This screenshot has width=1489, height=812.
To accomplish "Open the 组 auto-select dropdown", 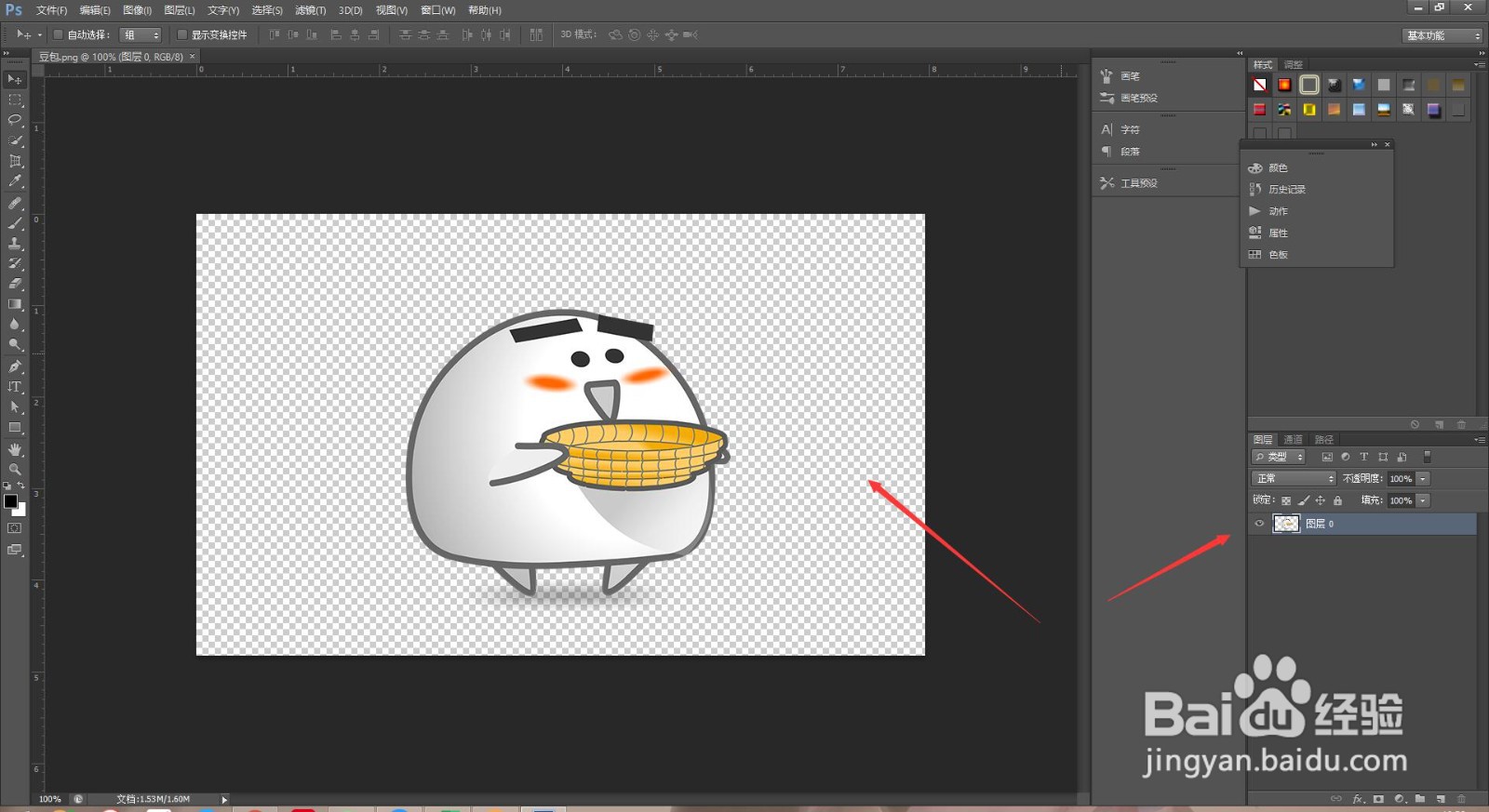I will pos(141,34).
